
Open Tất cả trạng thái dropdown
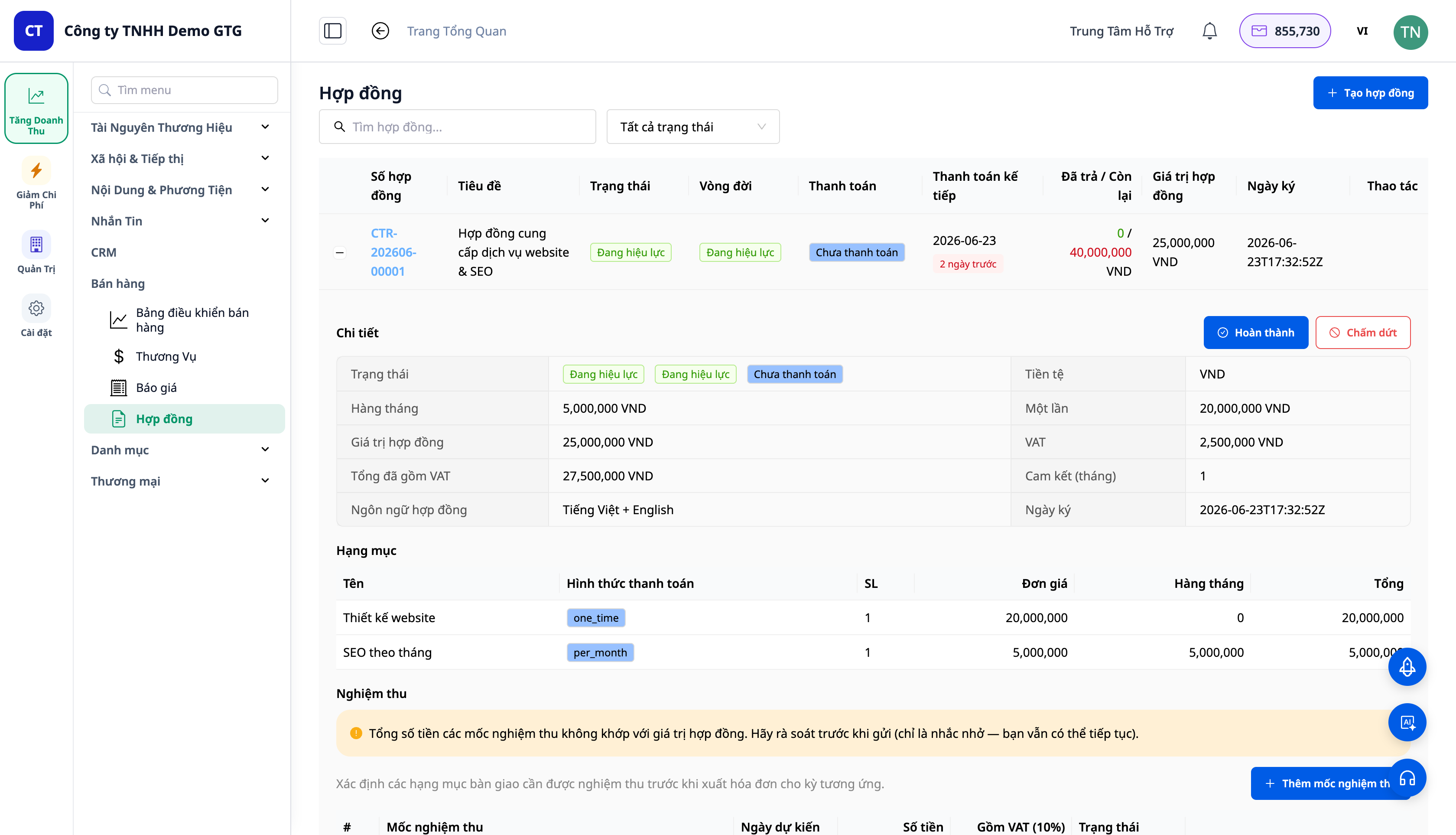pyautogui.click(x=693, y=127)
